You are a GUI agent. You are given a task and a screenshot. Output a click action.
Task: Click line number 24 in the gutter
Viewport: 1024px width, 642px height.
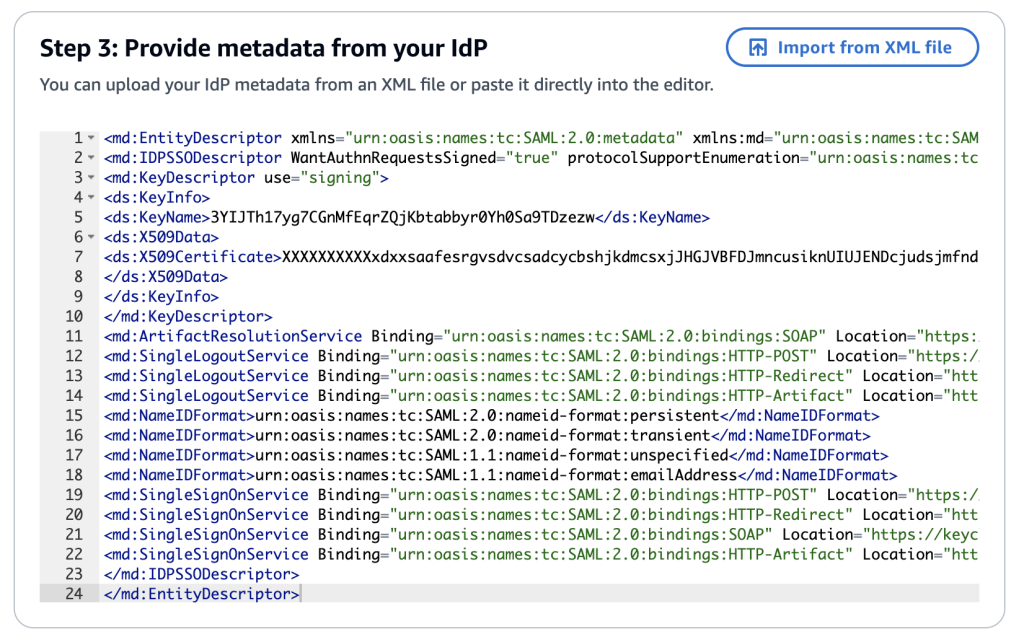tap(74, 594)
